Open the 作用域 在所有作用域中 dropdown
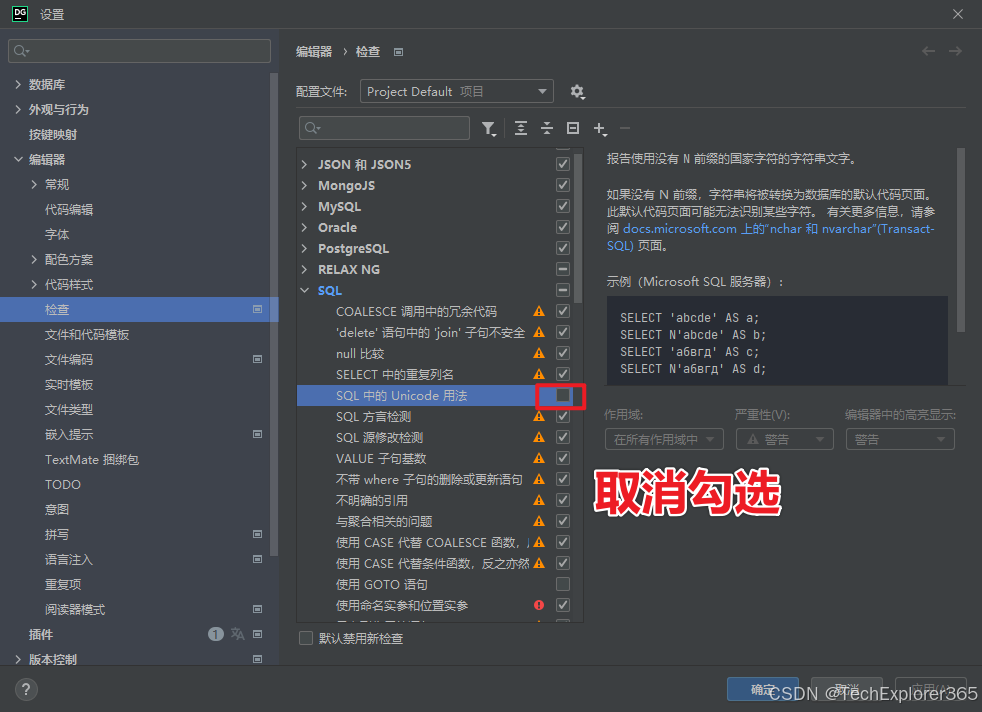The height and width of the screenshot is (712, 982). pyautogui.click(x=664, y=439)
